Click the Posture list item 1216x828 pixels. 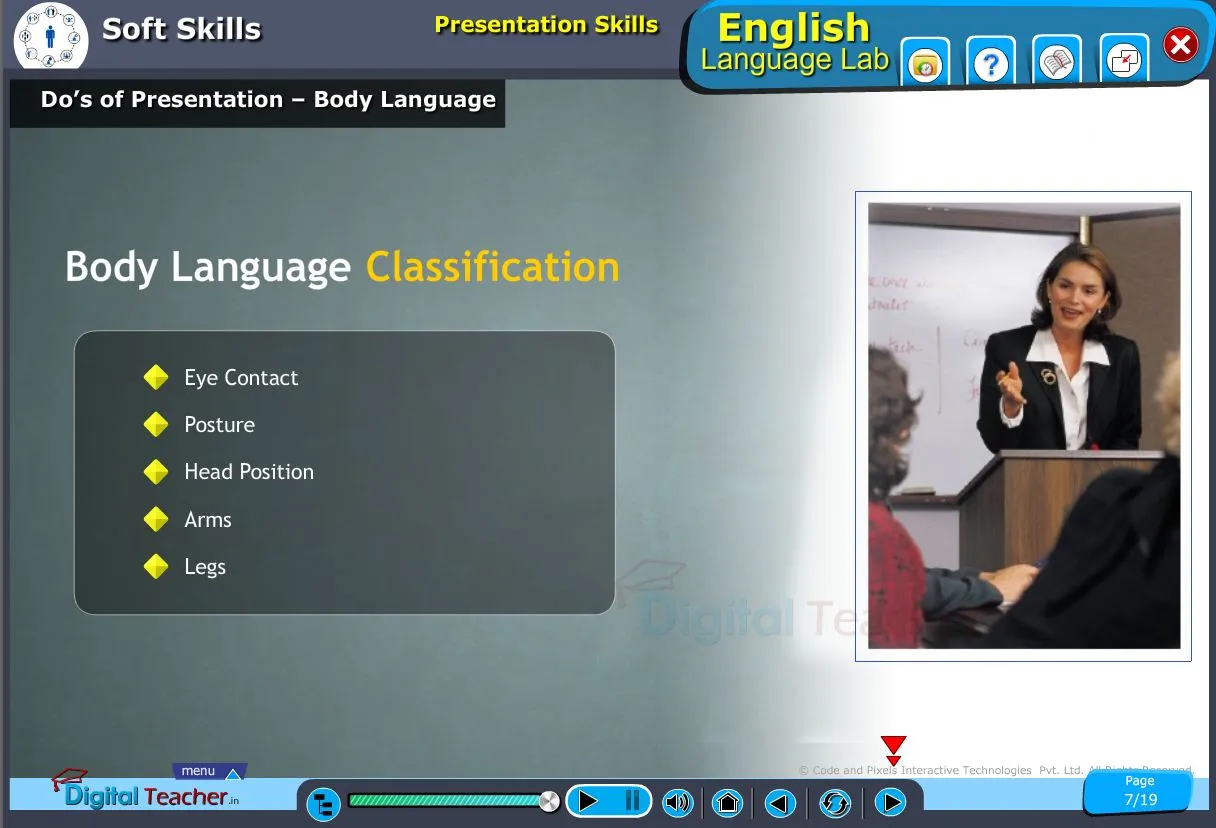pyautogui.click(x=219, y=425)
